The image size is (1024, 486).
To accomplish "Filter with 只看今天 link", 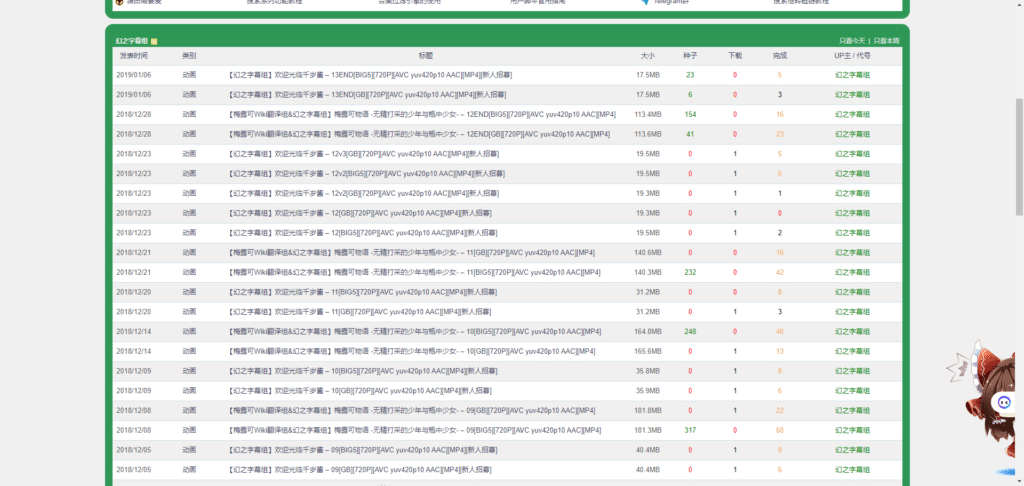I will (x=852, y=41).
